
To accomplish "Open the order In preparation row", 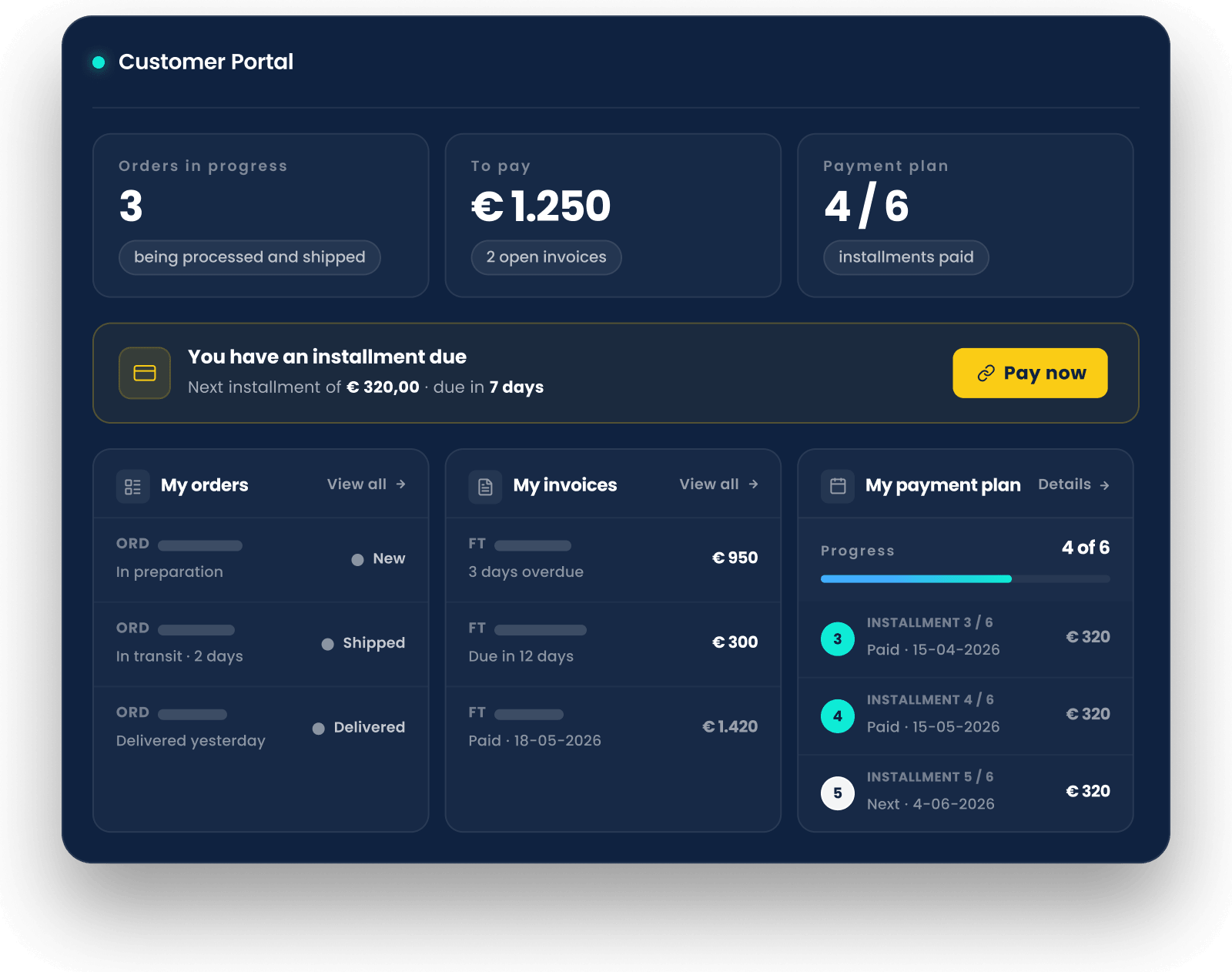I will [x=261, y=559].
